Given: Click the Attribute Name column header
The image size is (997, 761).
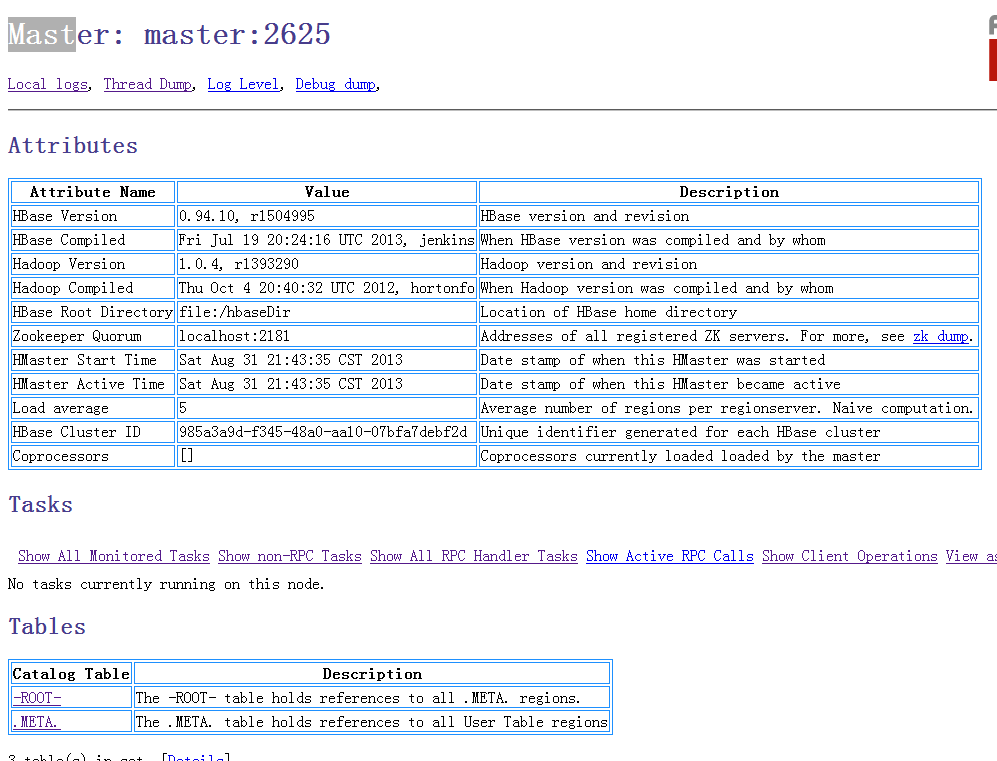Looking at the screenshot, I should pos(93,192).
